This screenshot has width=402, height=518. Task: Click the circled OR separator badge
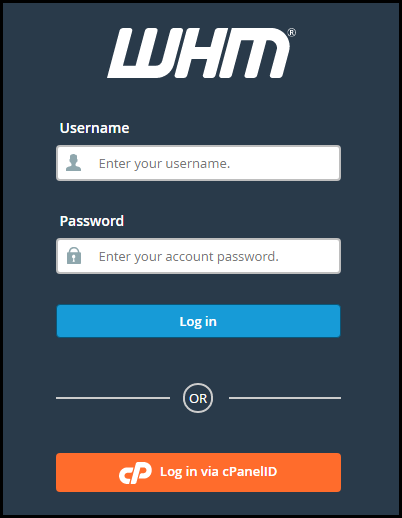(198, 398)
